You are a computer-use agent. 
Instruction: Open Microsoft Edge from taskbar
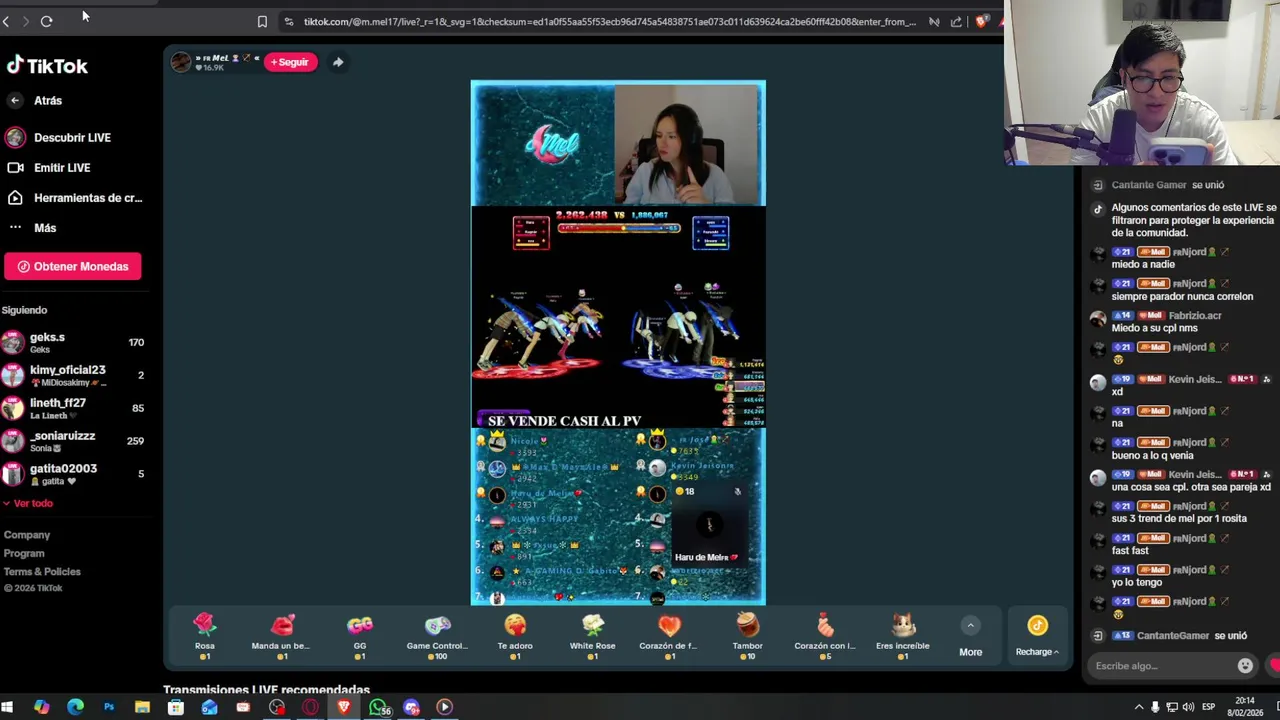click(75, 707)
